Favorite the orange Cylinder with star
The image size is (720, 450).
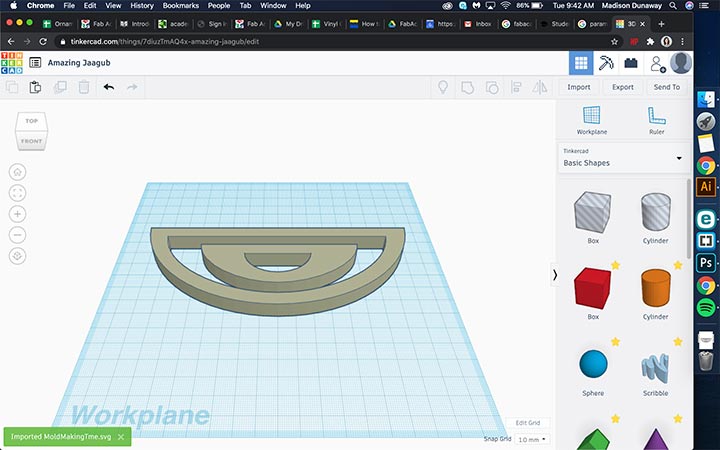click(678, 265)
